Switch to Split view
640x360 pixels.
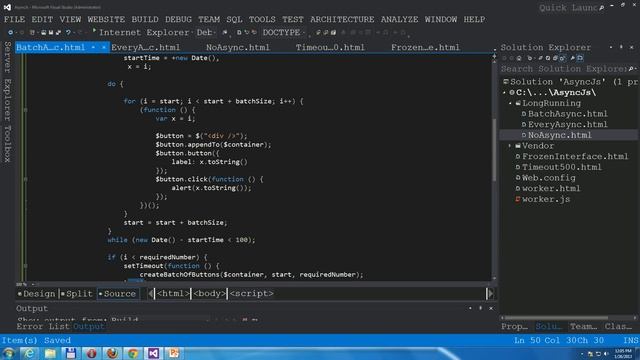[x=76, y=293]
